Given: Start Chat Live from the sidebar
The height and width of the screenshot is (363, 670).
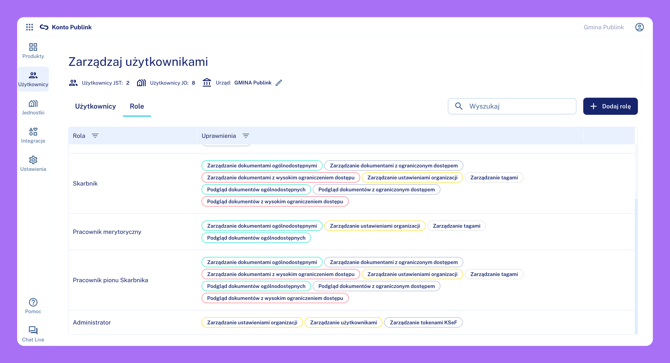Looking at the screenshot, I should (x=33, y=334).
